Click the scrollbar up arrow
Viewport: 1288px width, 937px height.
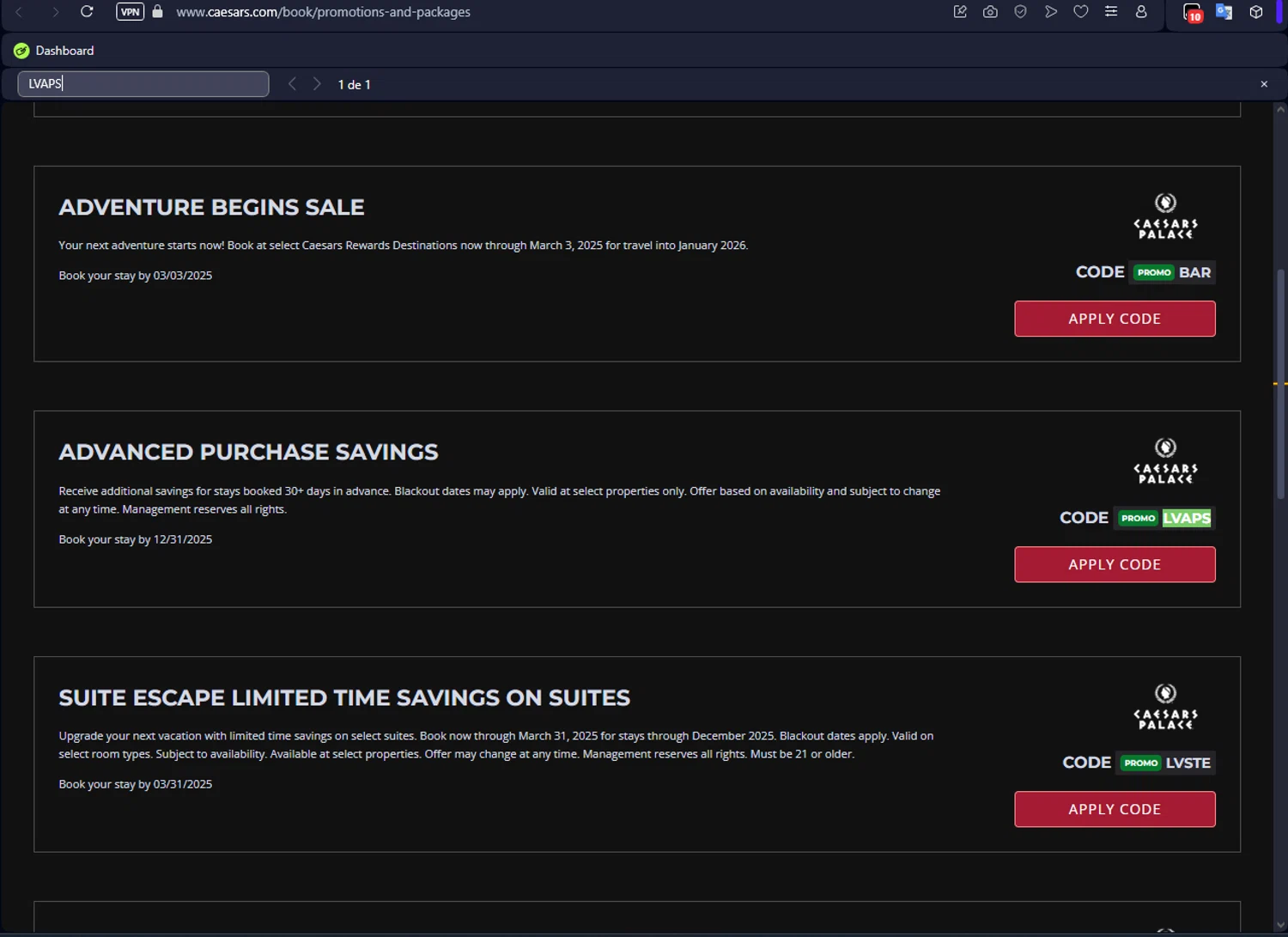pyautogui.click(x=1280, y=109)
